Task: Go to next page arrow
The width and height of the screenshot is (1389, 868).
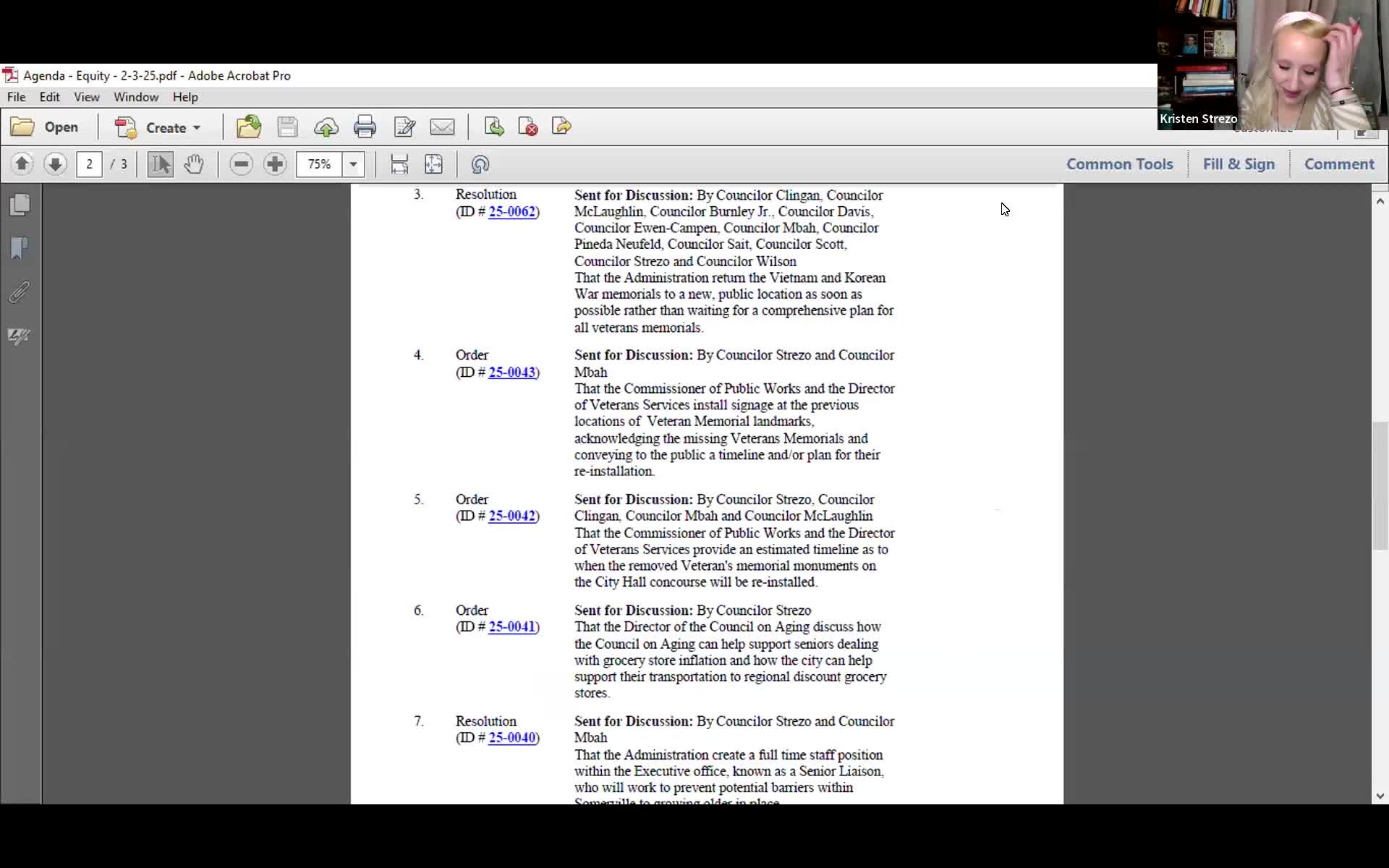Action: pos(55,164)
